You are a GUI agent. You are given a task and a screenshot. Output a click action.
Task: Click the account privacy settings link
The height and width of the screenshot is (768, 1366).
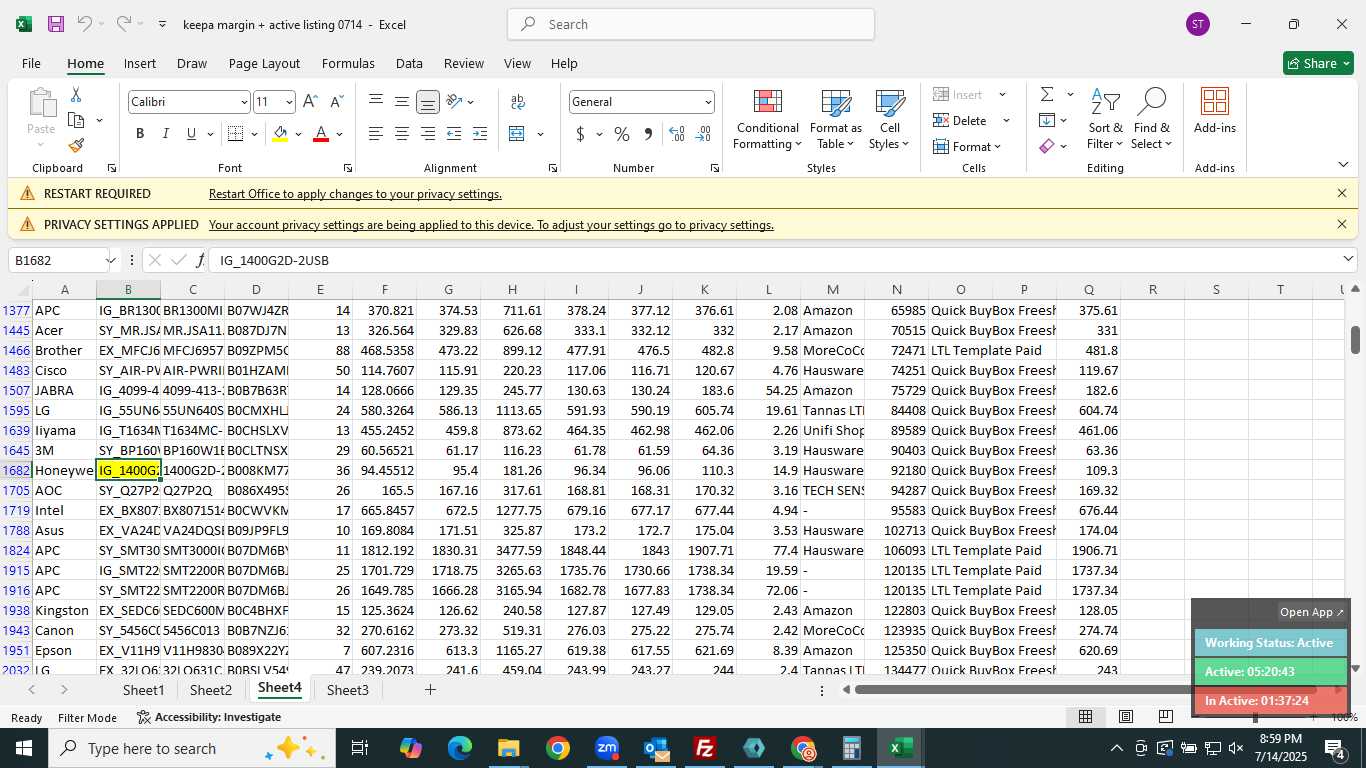click(491, 225)
